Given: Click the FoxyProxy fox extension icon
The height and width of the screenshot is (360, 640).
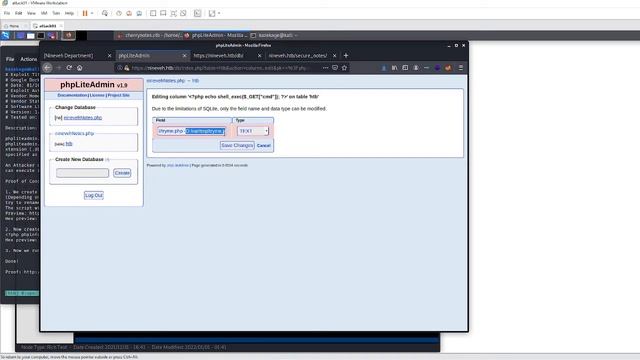Looking at the screenshot, I should pos(448,68).
